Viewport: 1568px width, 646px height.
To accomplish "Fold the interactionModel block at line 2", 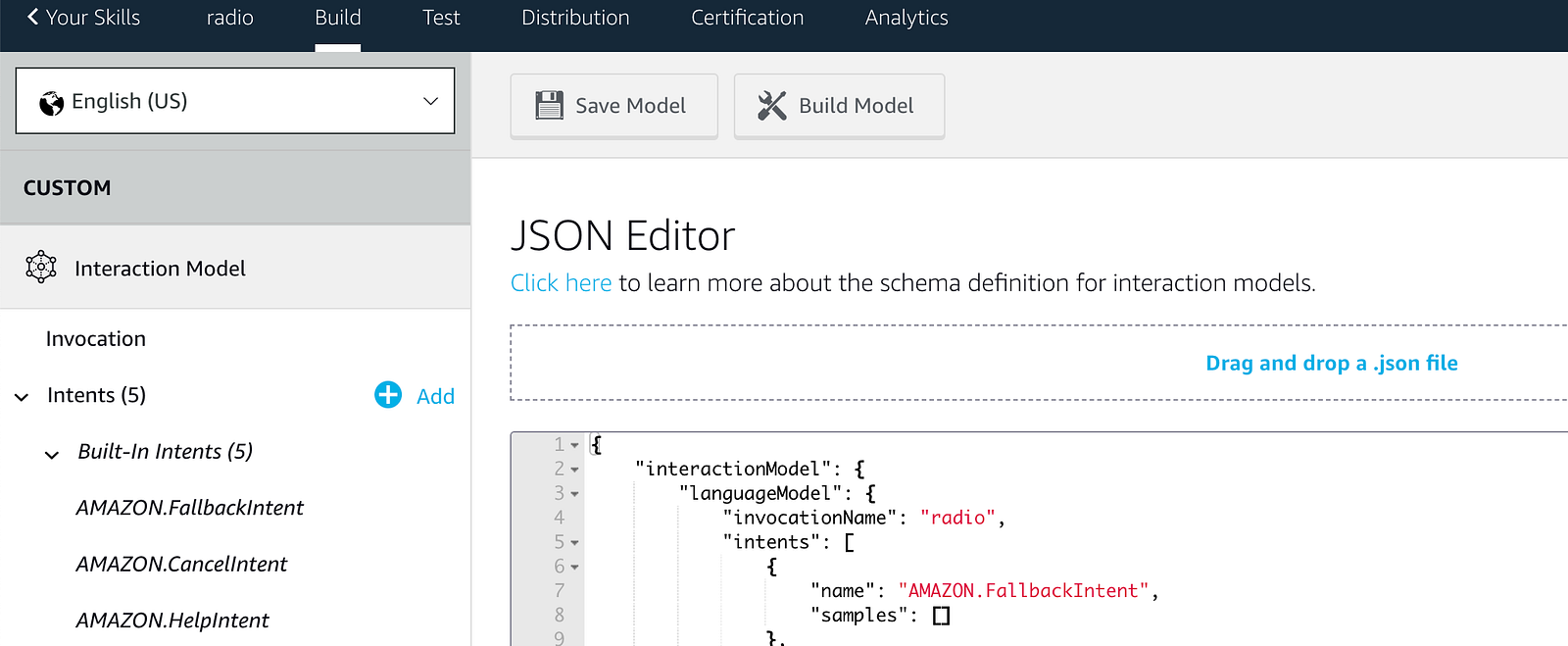I will pyautogui.click(x=575, y=470).
